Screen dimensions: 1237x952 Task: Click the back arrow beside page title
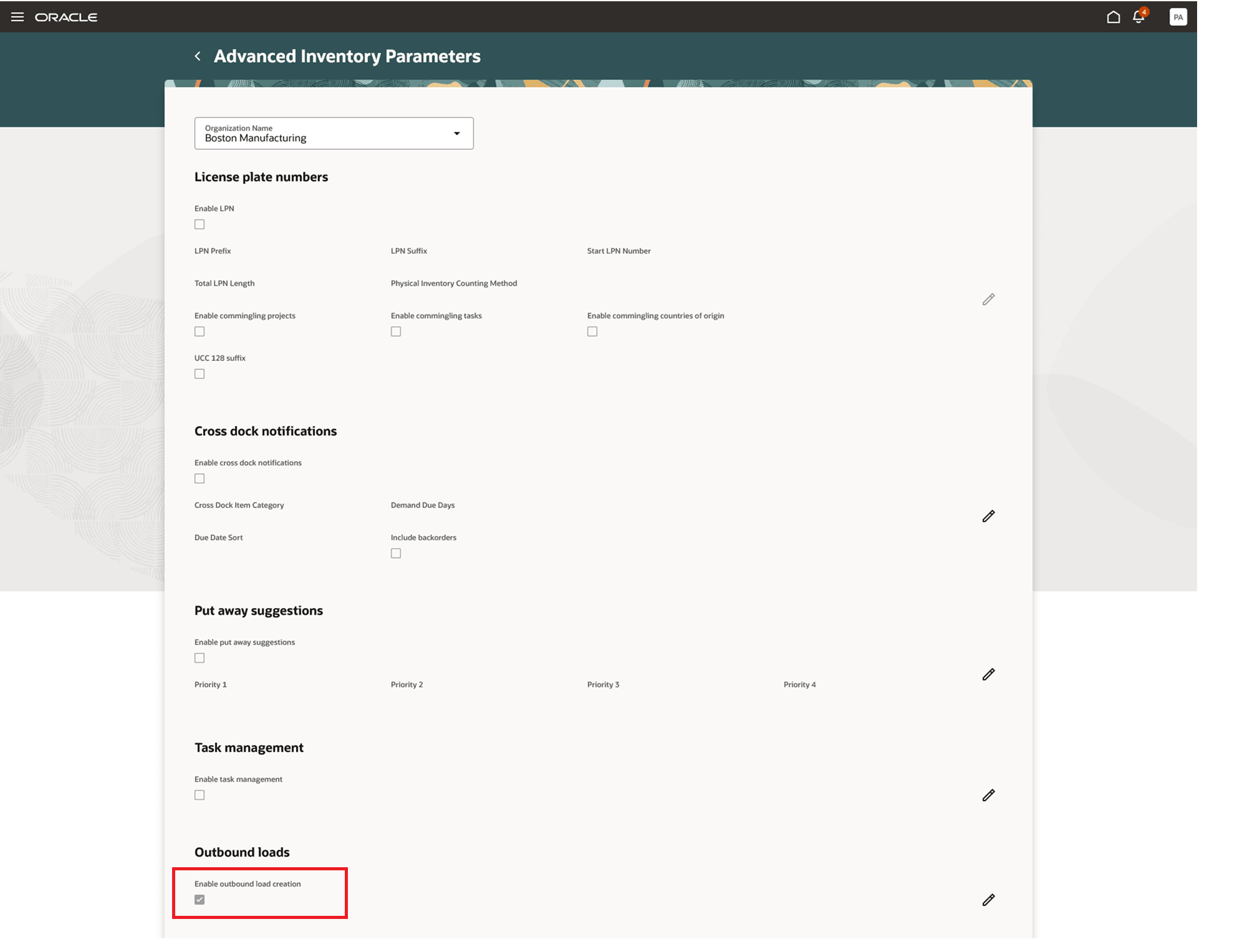[198, 56]
